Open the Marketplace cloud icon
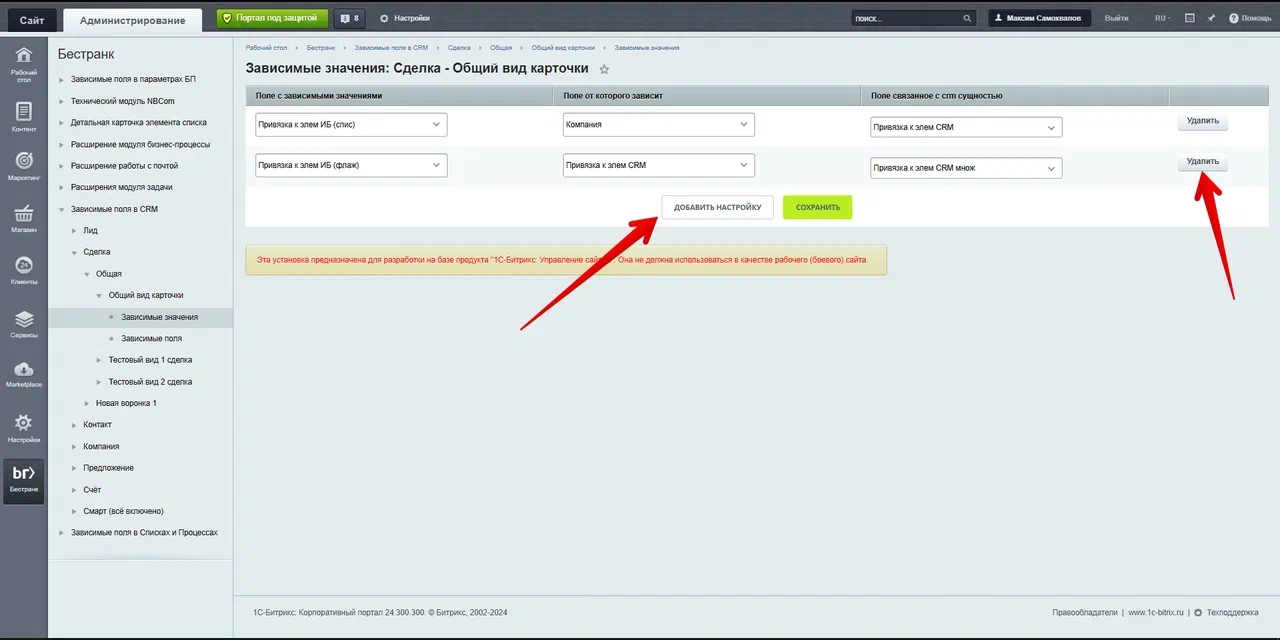The height and width of the screenshot is (640, 1280). [24, 374]
